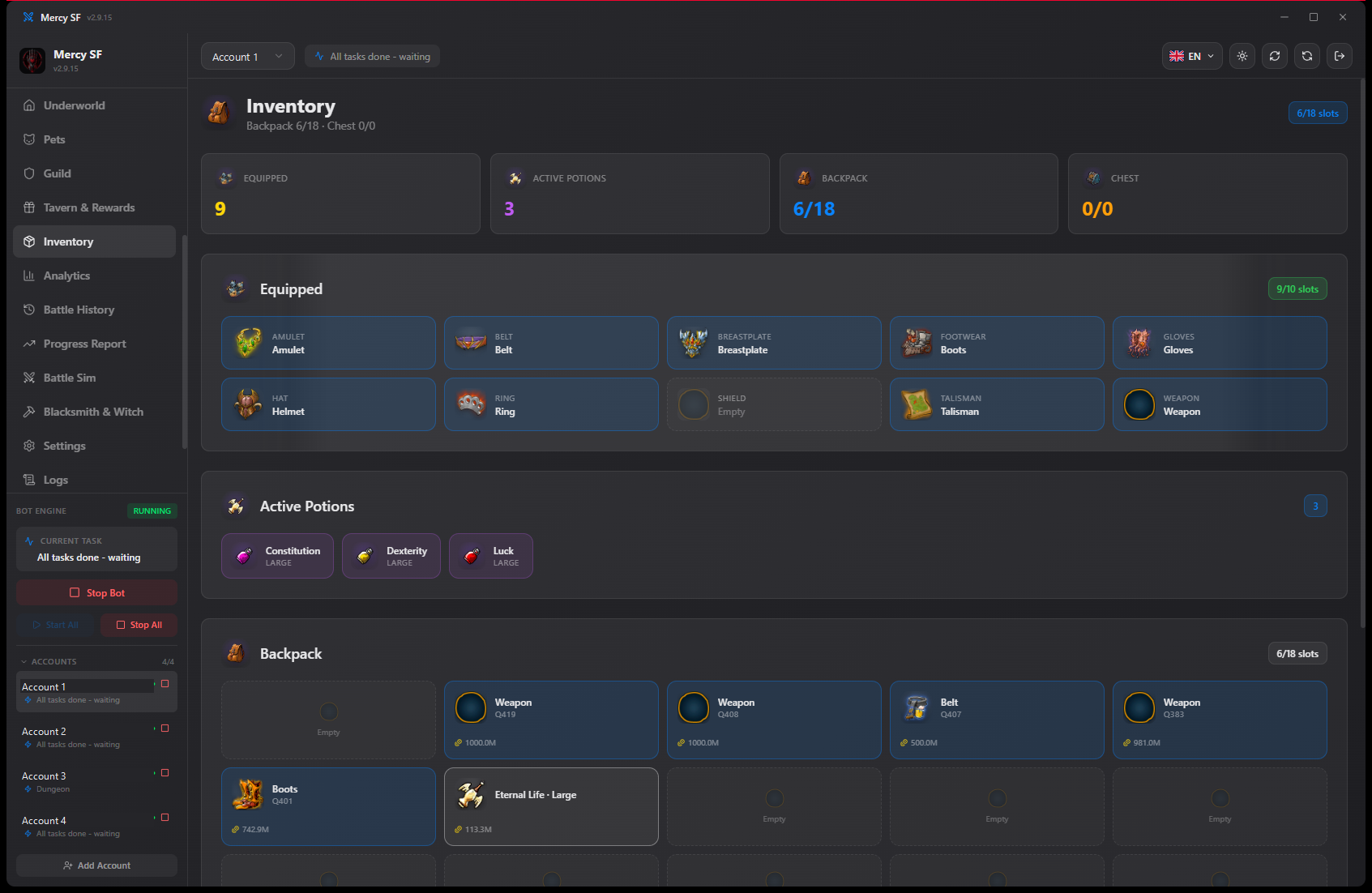Click the empty Shield slot
This screenshot has height=893, width=1372.
click(774, 404)
